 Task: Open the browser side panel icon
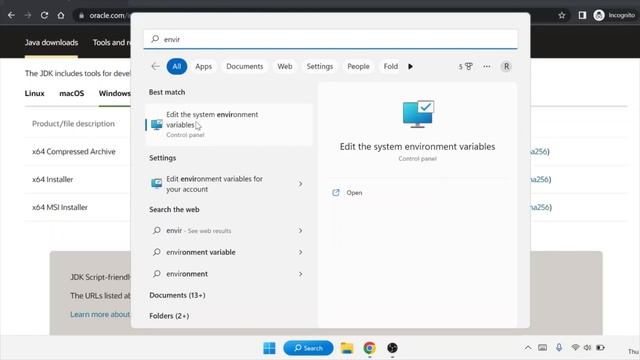tap(582, 16)
